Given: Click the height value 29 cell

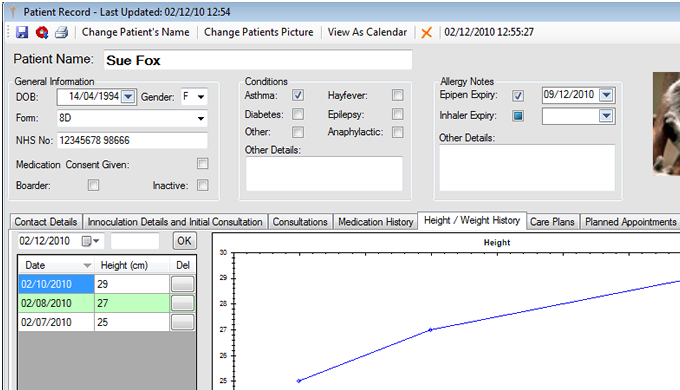Looking at the screenshot, I should pos(132,284).
